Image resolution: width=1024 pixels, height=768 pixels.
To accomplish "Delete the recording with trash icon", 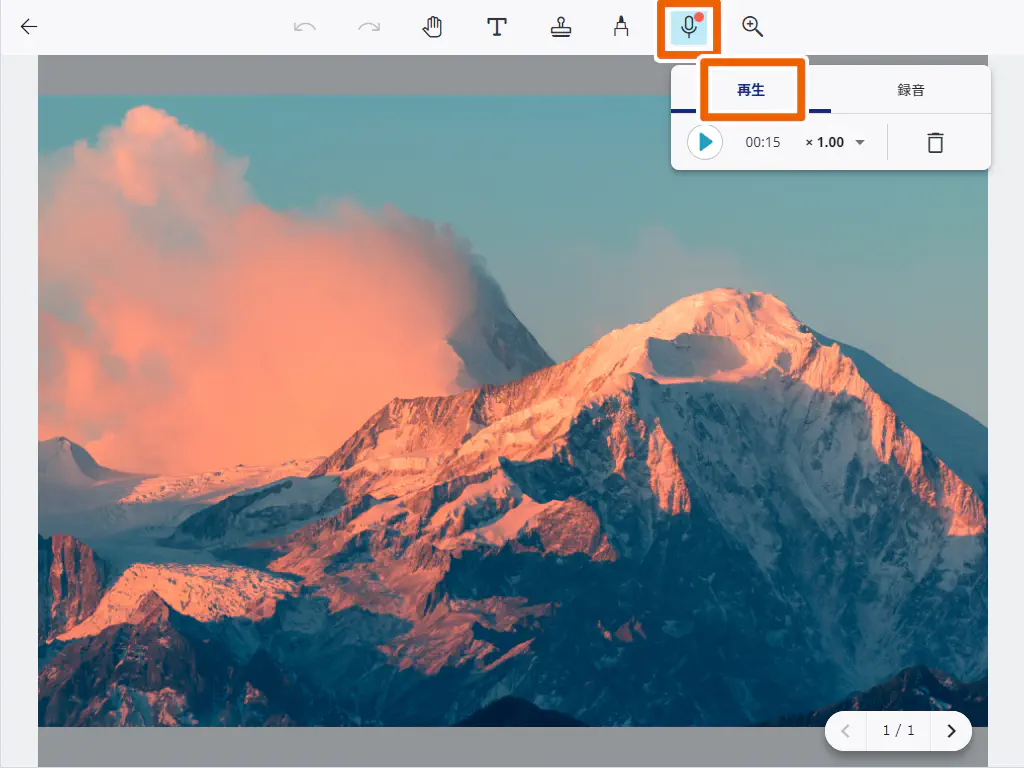I will click(x=935, y=142).
